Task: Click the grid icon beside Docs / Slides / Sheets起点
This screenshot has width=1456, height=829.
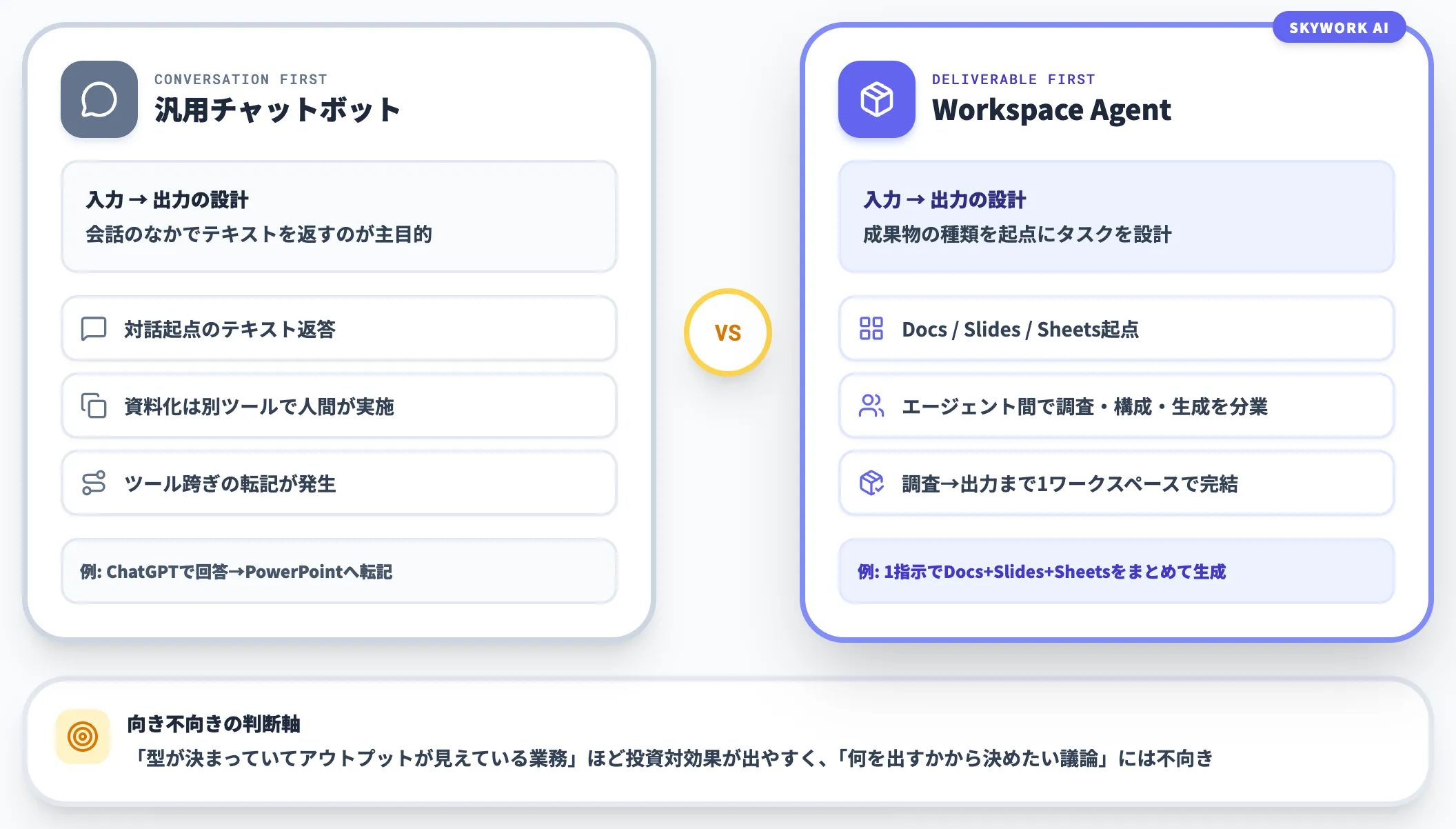Action: pos(871,329)
